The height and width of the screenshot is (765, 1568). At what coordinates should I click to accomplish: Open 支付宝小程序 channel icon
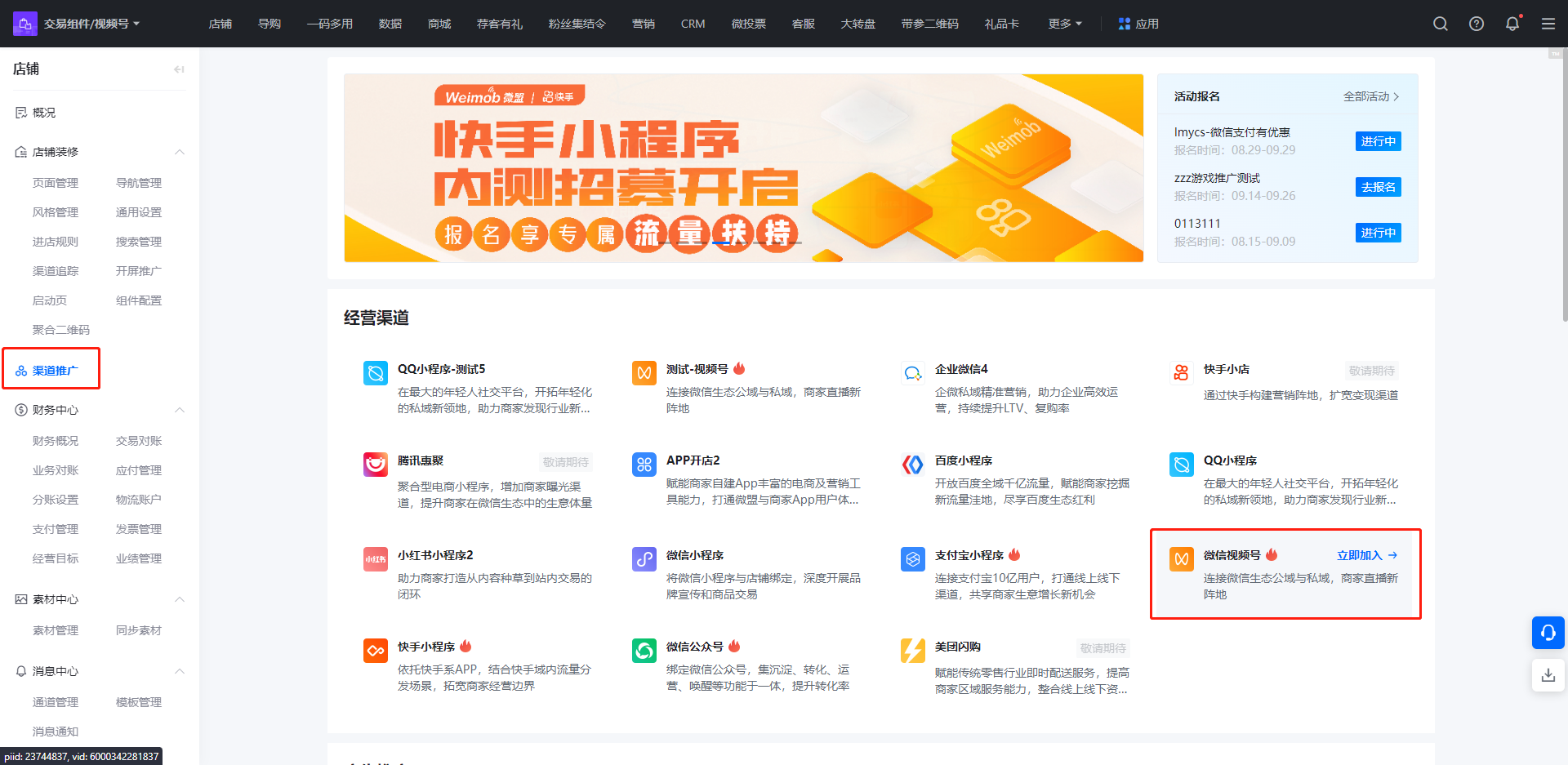tap(913, 559)
